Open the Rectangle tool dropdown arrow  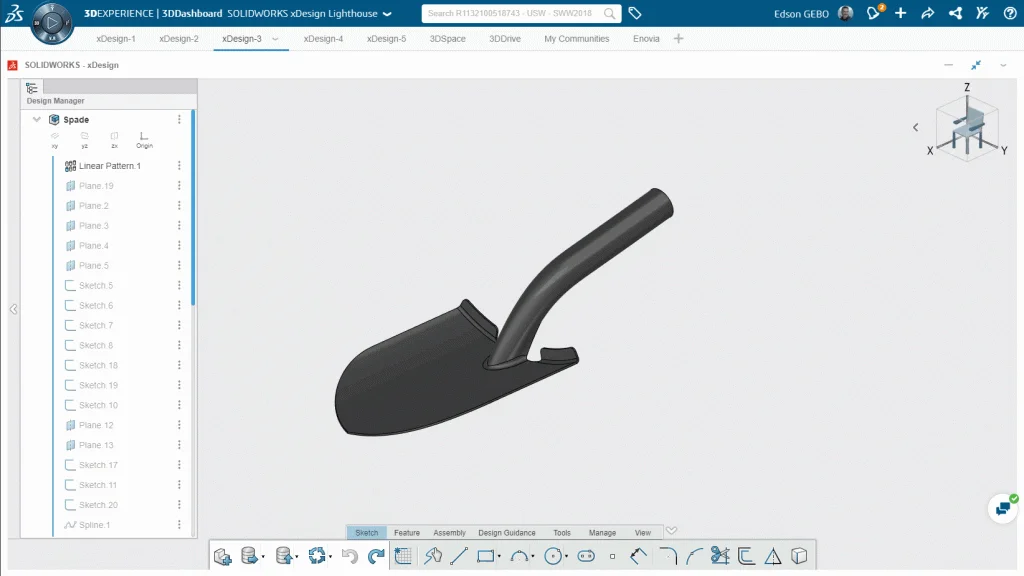[499, 557]
